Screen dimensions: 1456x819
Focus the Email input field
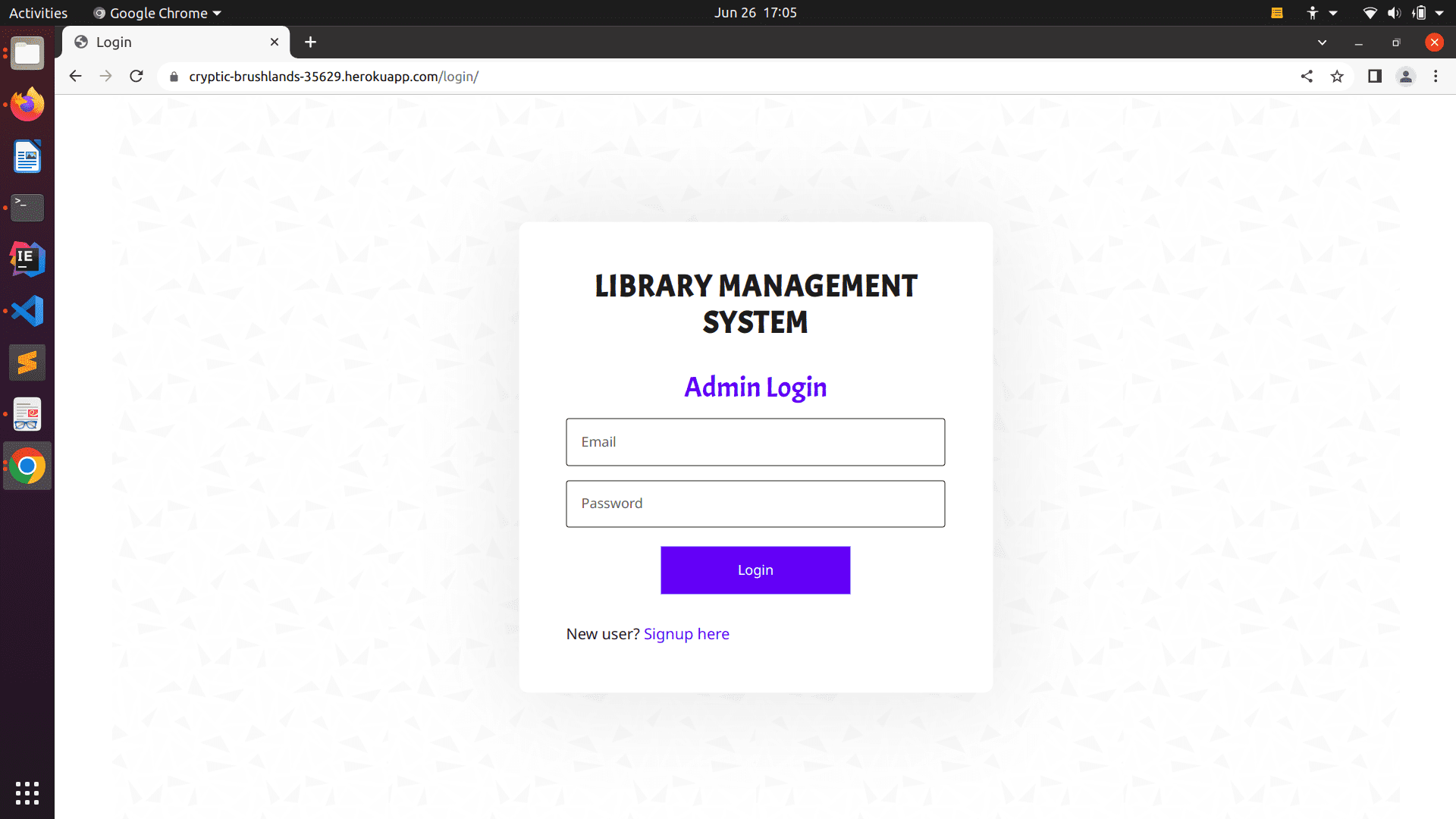(x=755, y=442)
